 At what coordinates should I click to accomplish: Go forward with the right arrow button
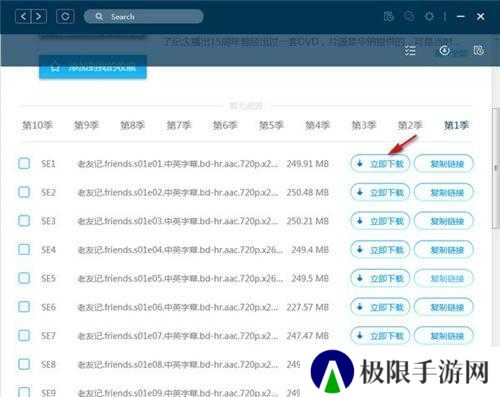click(39, 16)
